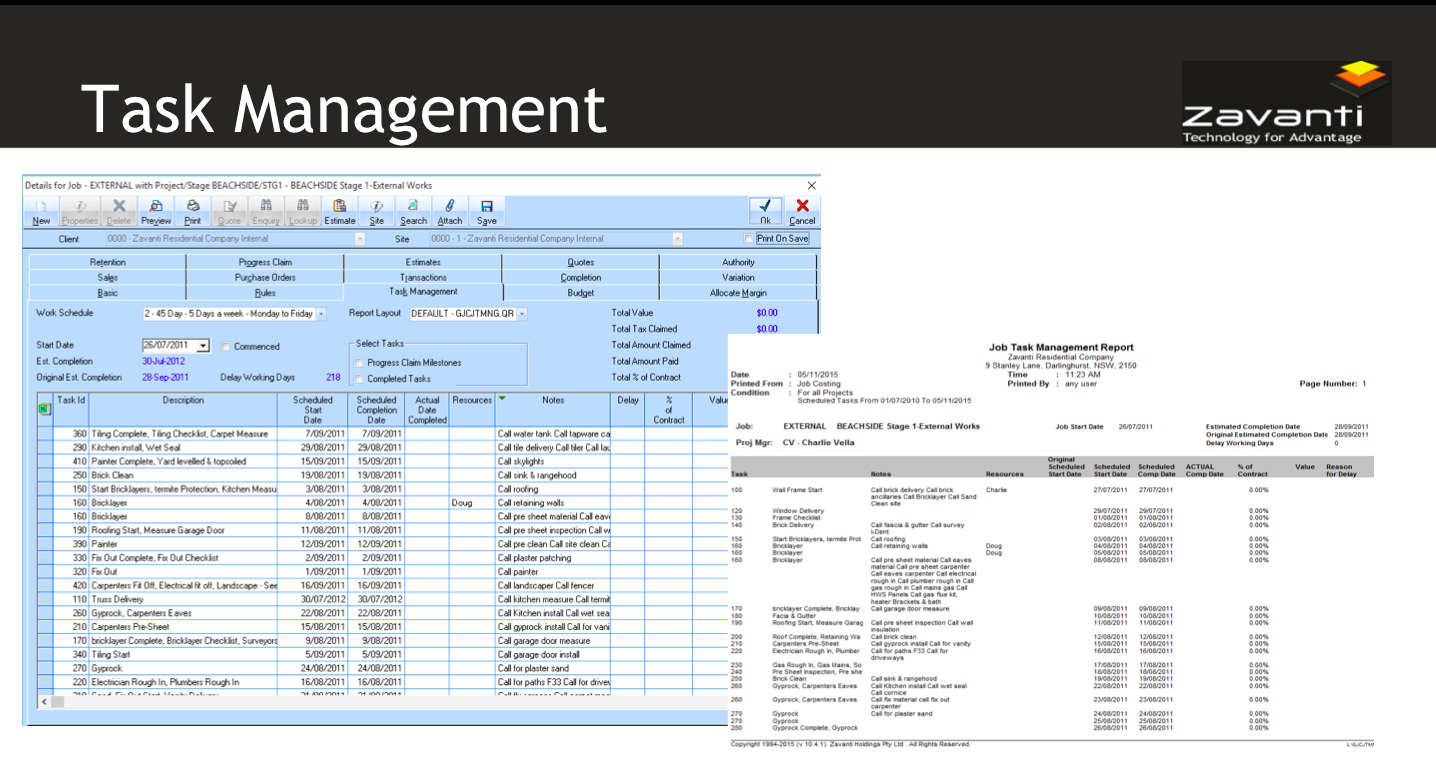Click the Scheduled Start Date column header
This screenshot has height=778, width=1436.
click(x=313, y=409)
